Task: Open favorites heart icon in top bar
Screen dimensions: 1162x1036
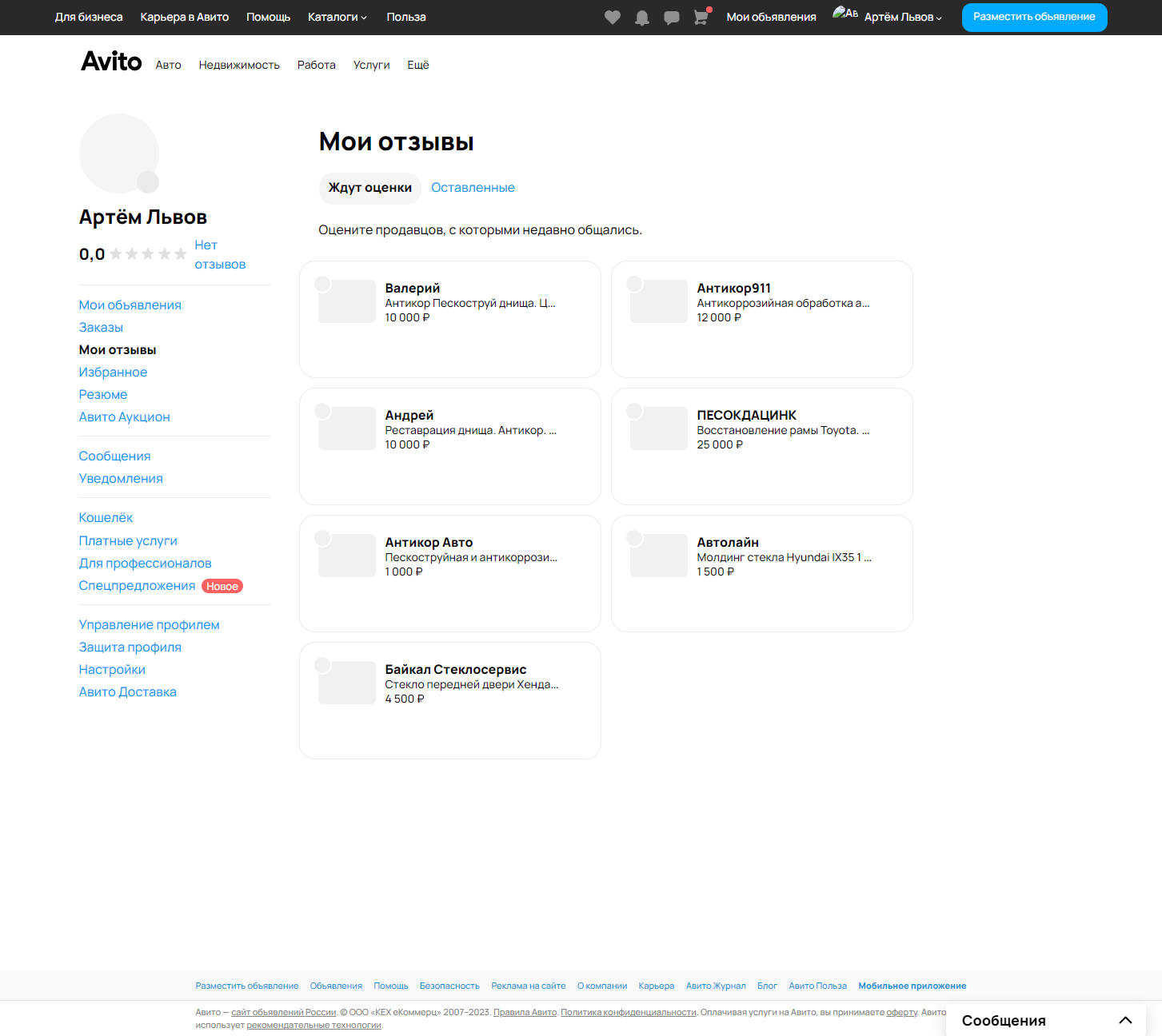Action: pos(613,17)
